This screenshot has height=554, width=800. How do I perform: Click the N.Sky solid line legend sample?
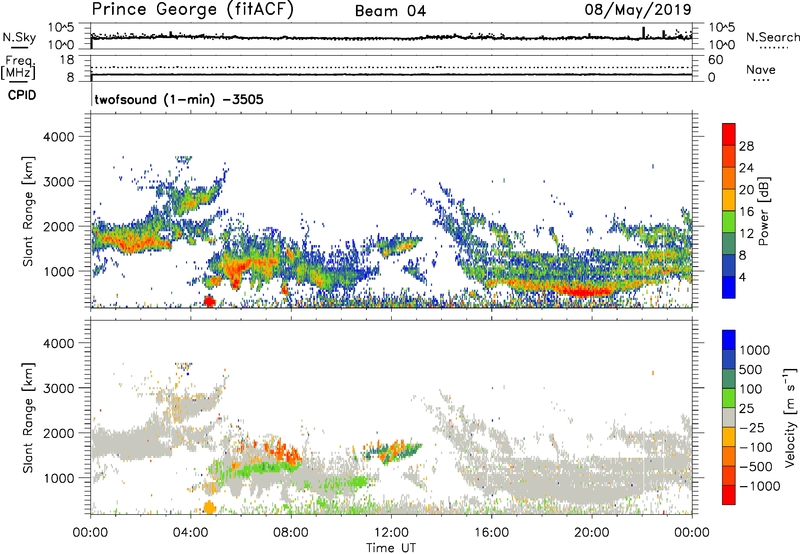pyautogui.click(x=19, y=47)
